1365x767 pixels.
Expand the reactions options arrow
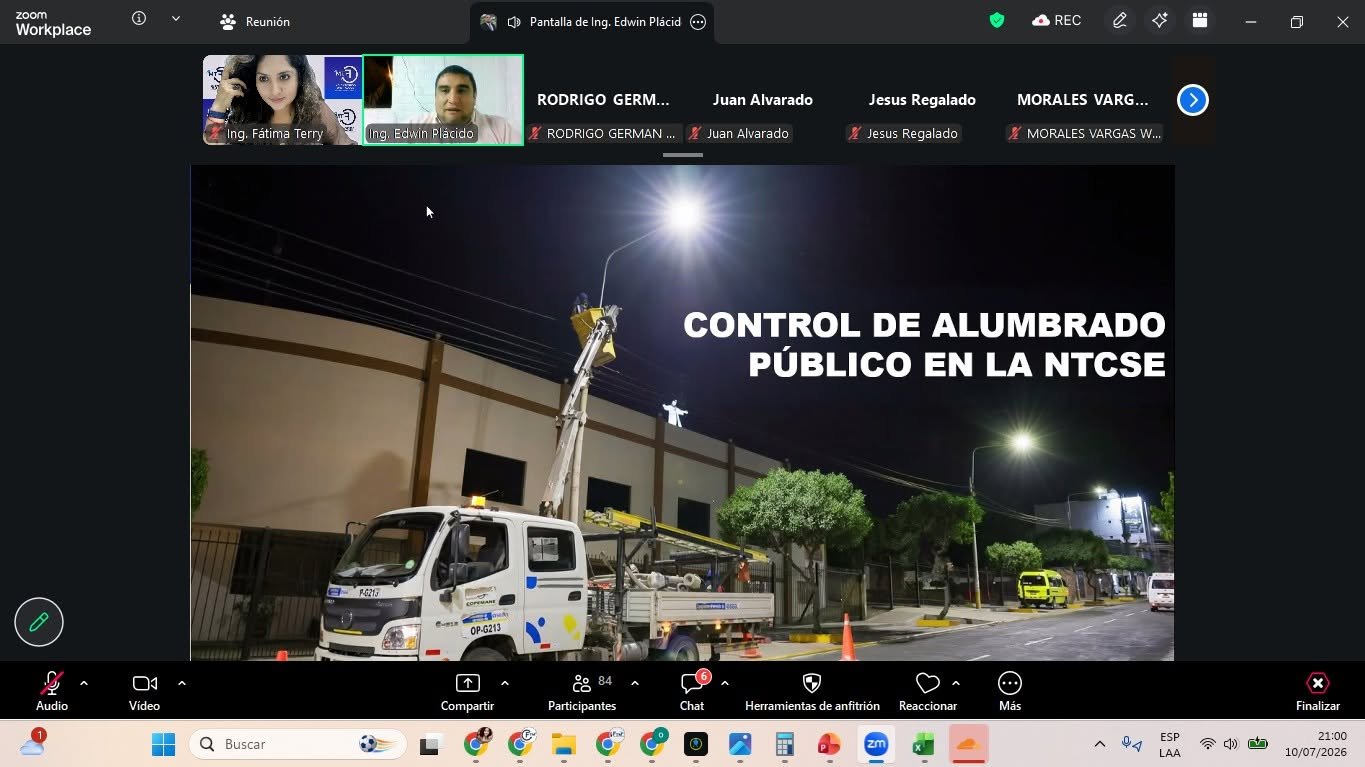(956, 683)
